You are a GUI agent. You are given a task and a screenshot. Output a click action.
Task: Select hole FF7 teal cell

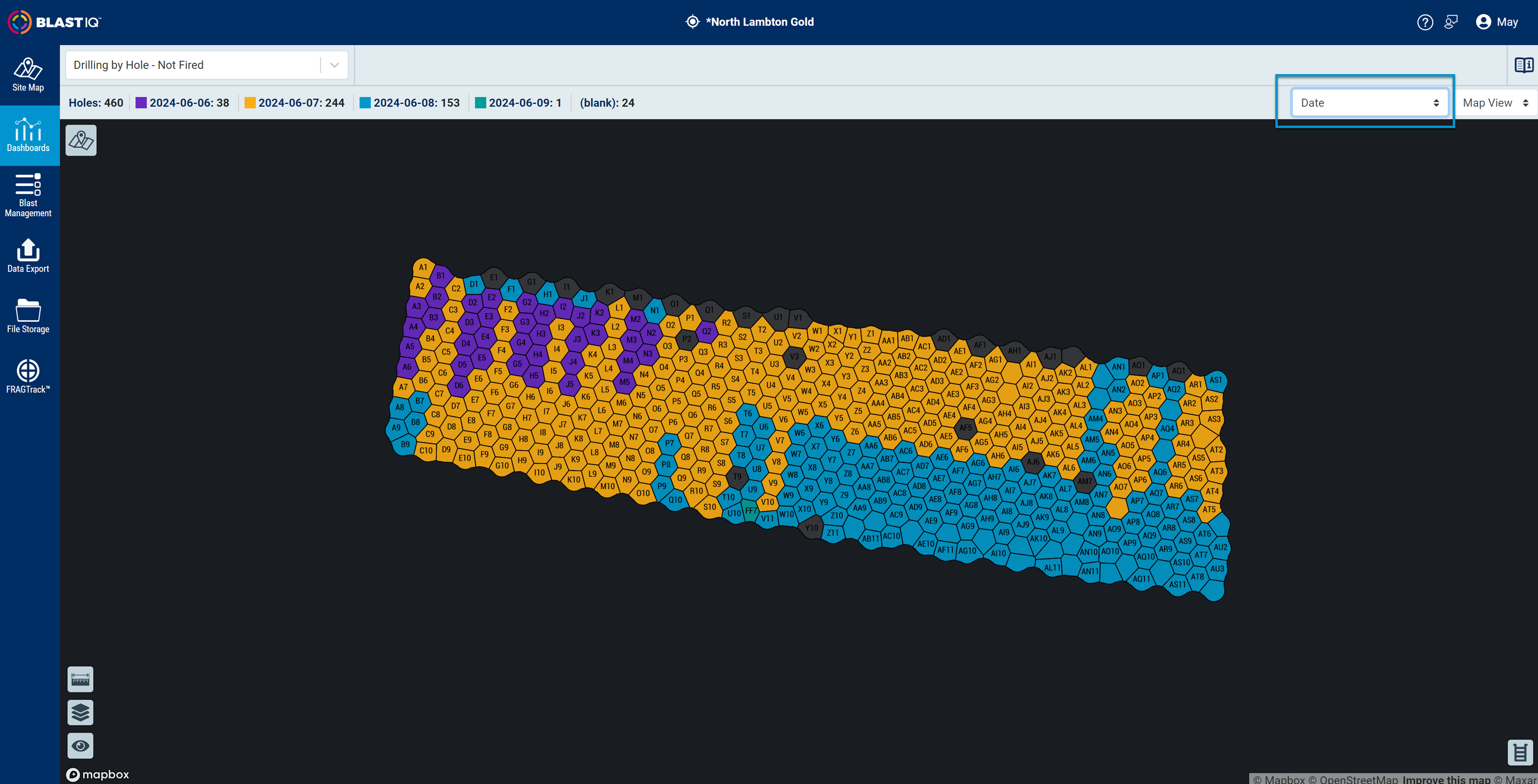751,511
